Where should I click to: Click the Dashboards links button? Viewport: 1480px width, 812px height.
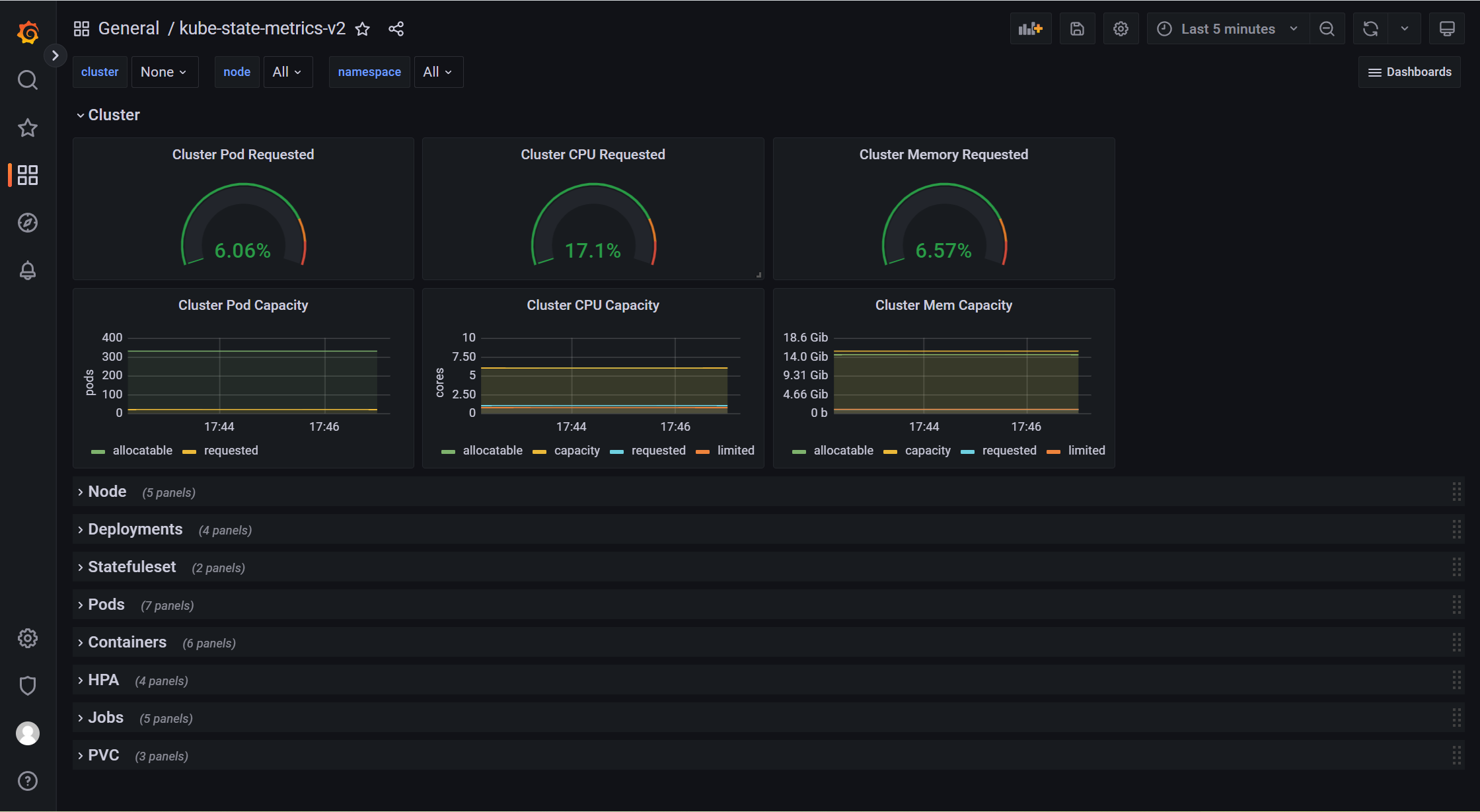pyautogui.click(x=1409, y=72)
